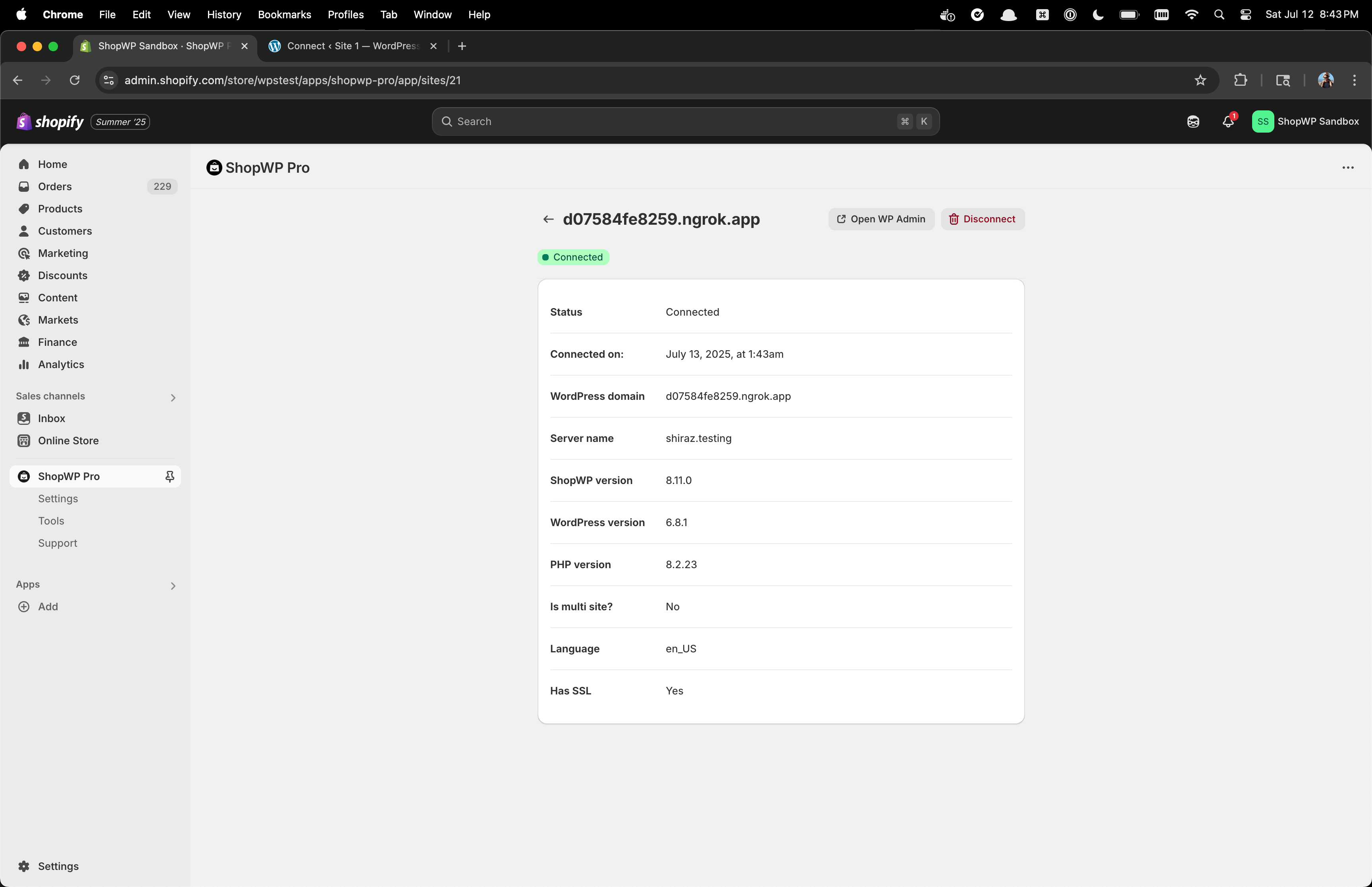The height and width of the screenshot is (887, 1372).
Task: Open the Window menu
Action: click(432, 14)
